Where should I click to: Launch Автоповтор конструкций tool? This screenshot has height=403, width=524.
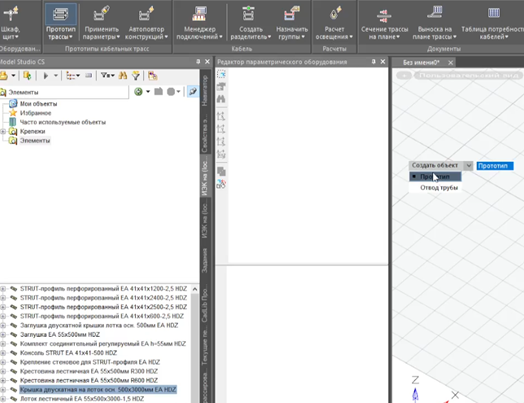(146, 22)
